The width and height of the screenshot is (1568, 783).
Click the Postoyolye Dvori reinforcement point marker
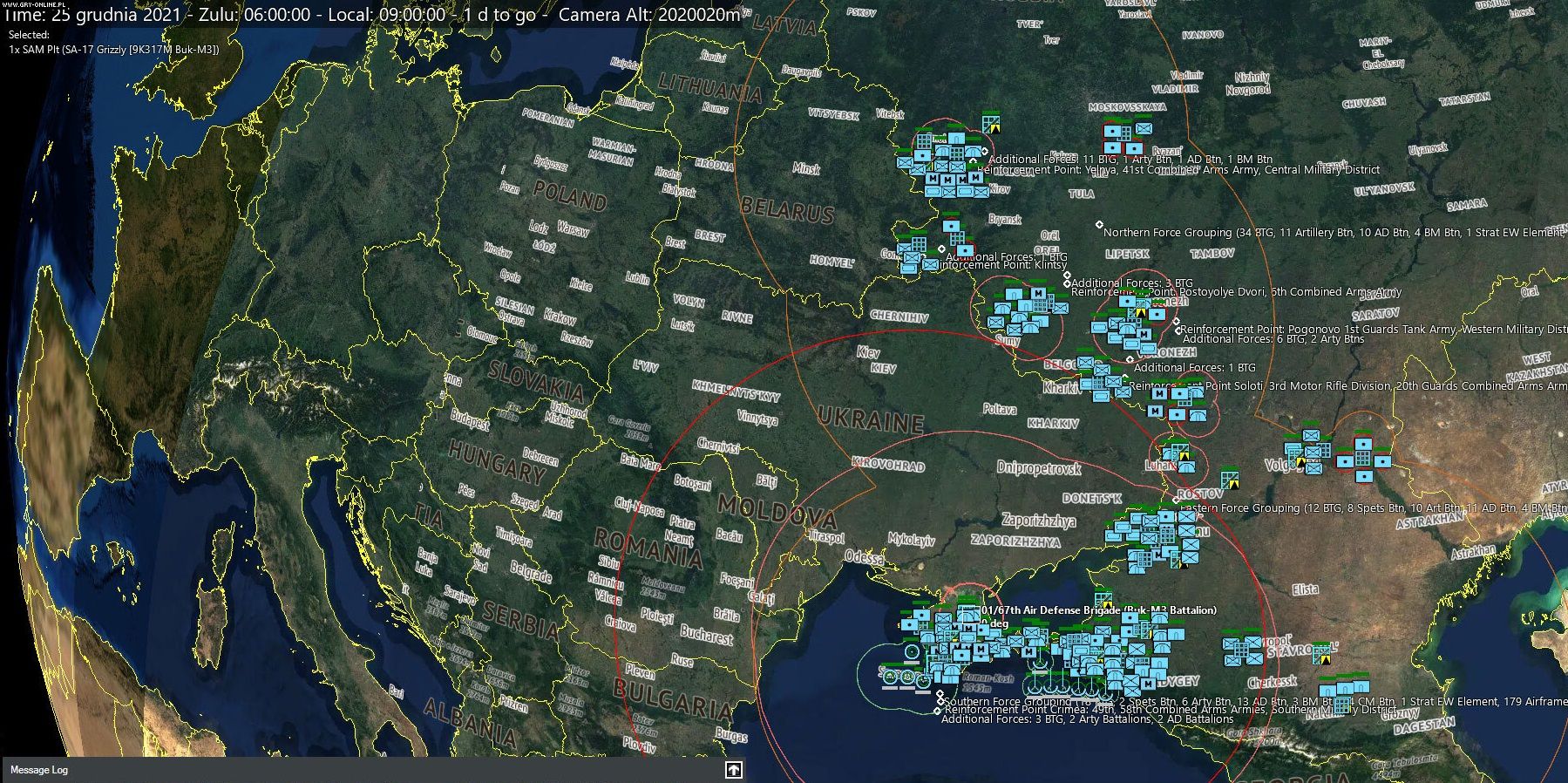point(1068,284)
